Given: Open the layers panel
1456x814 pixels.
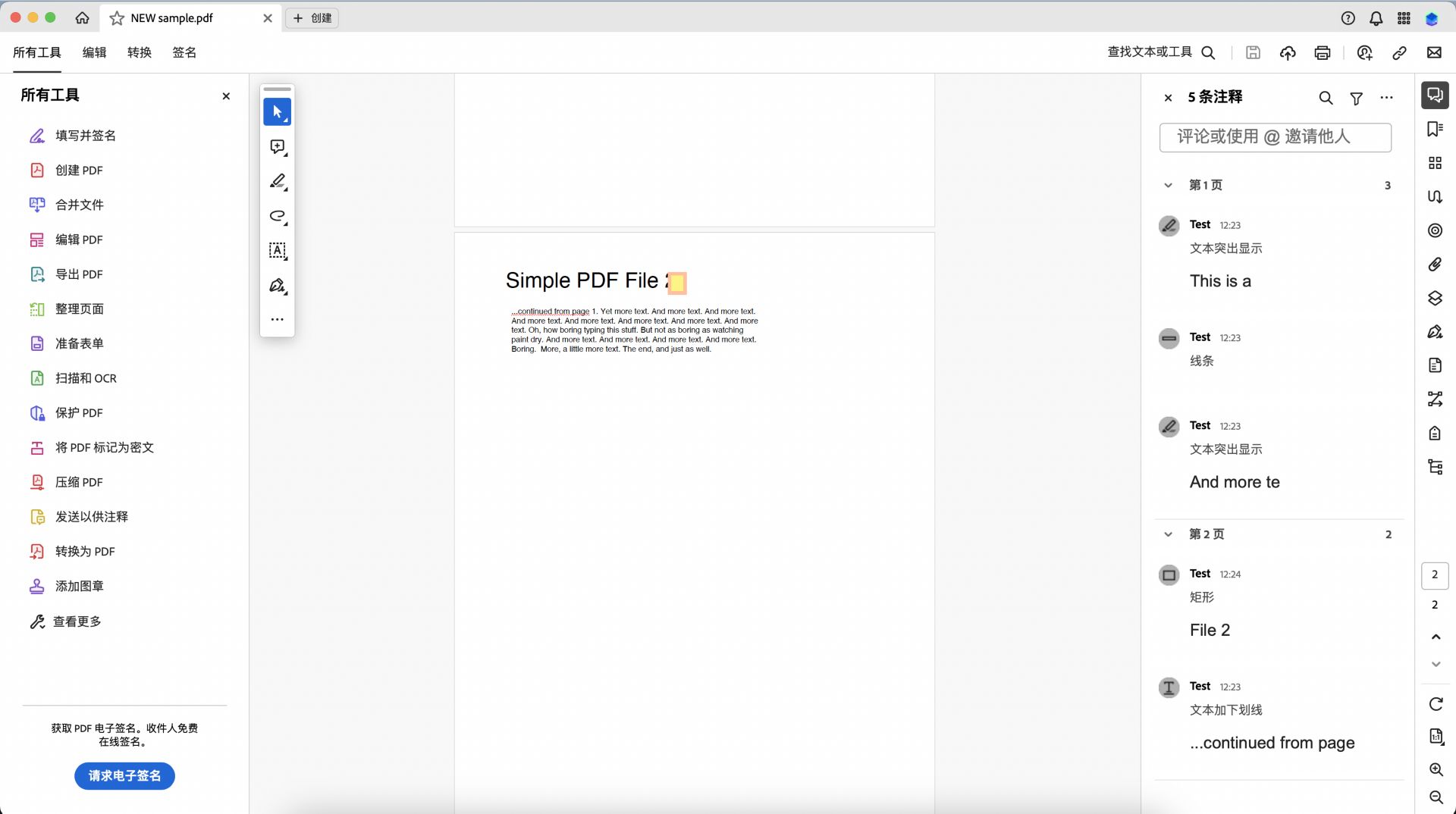Looking at the screenshot, I should point(1435,299).
